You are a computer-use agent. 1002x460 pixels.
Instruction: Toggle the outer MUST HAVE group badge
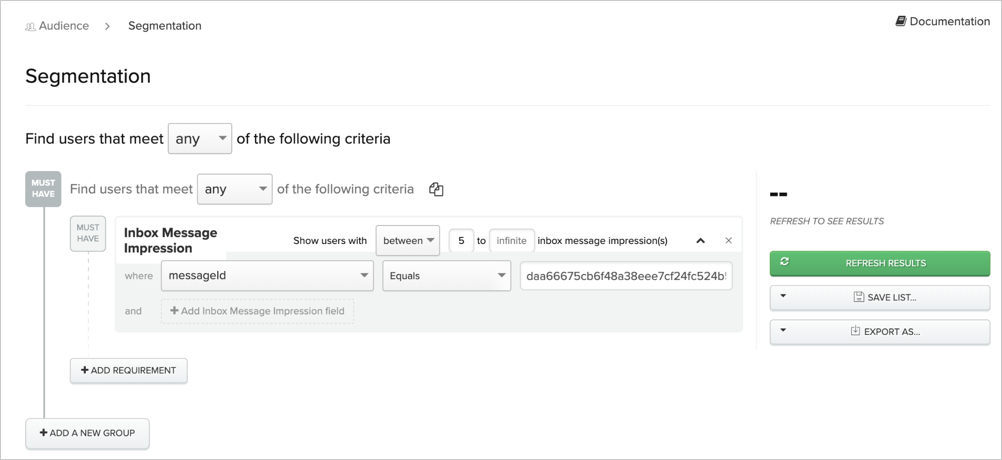click(43, 188)
